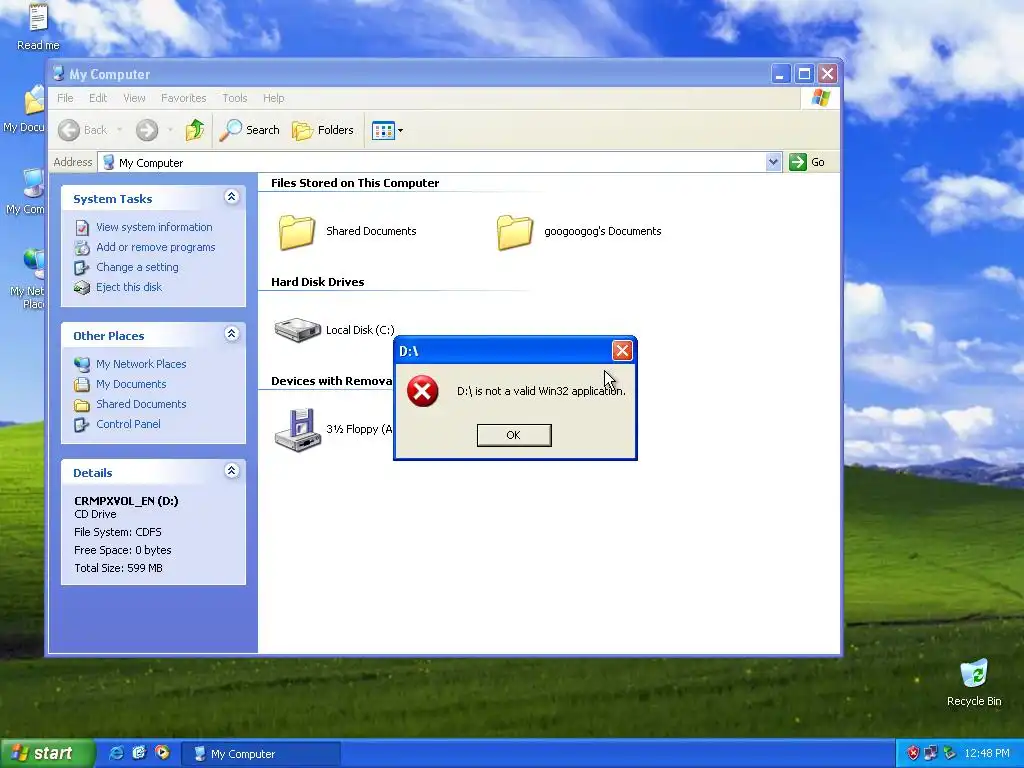This screenshot has width=1024, height=768.
Task: Open the Forward history dropdown arrow
Action: [170, 130]
